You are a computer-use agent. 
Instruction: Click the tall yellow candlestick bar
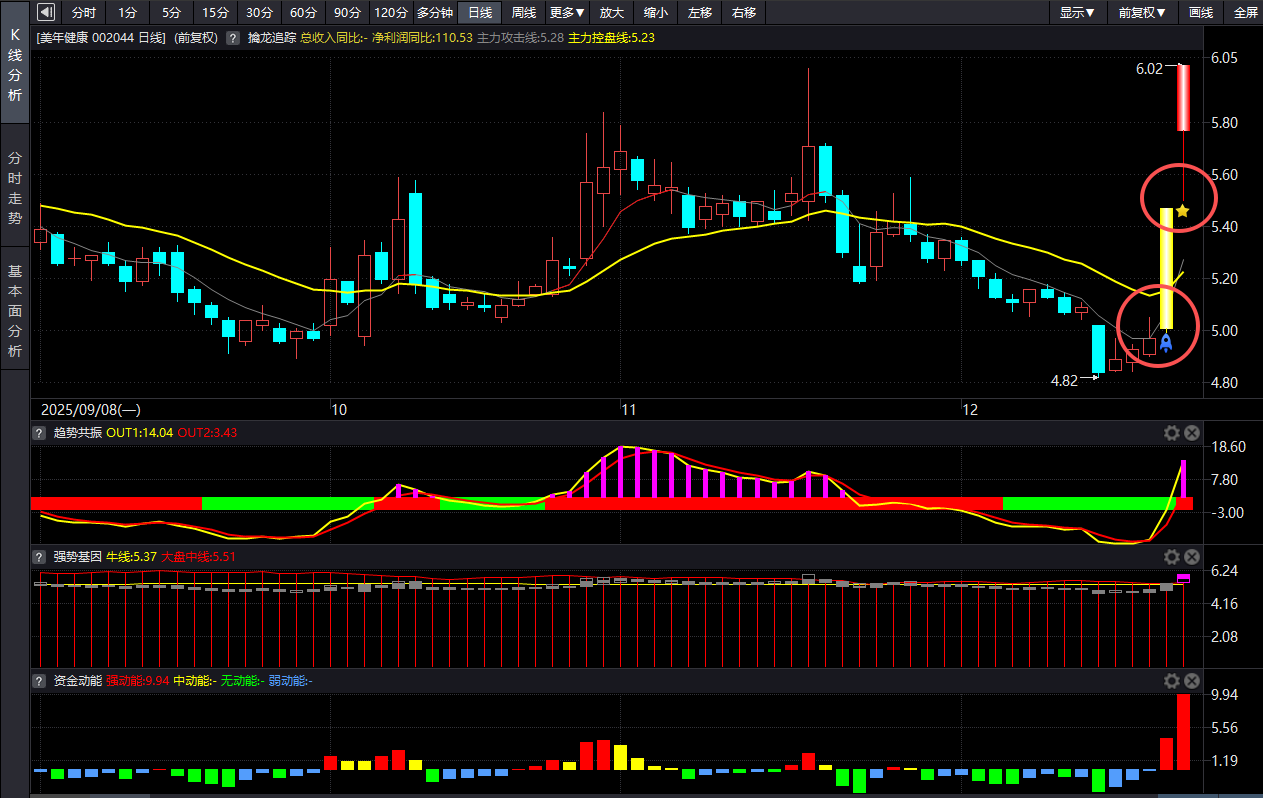coord(1165,268)
